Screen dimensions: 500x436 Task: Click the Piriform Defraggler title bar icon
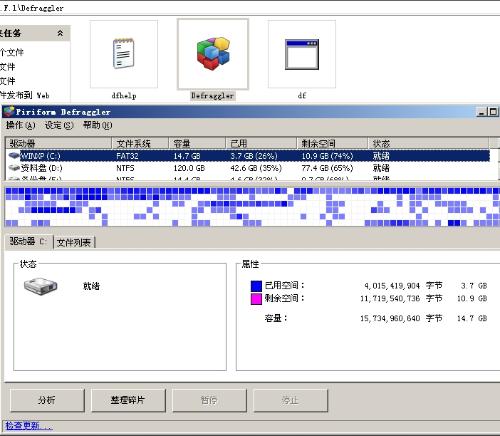(9, 111)
